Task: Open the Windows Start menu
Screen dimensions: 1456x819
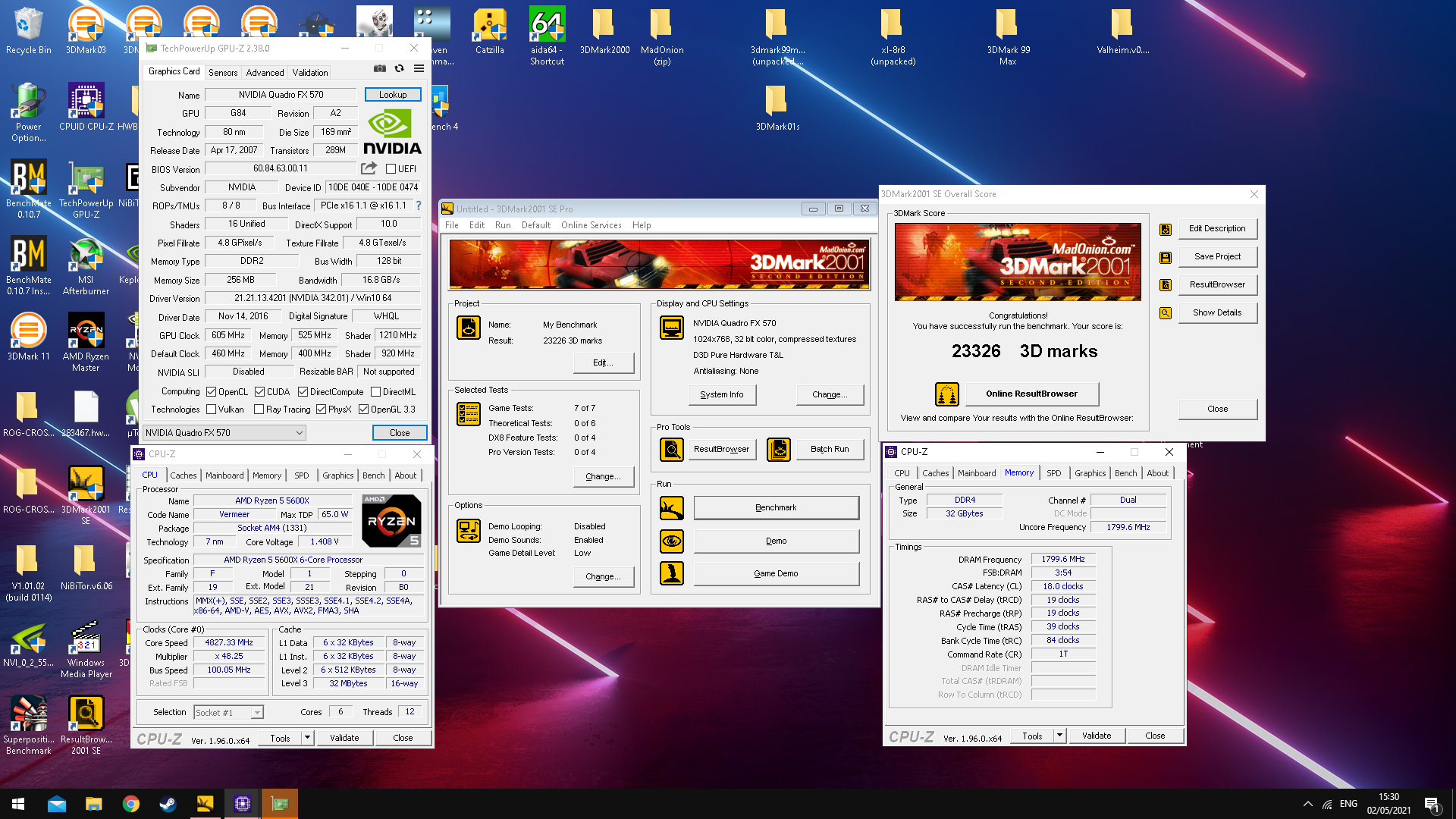Action: click(18, 804)
